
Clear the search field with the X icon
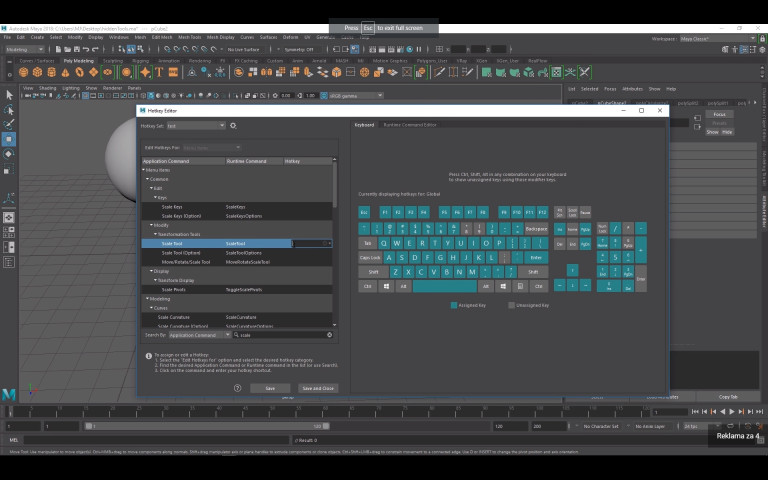click(x=330, y=335)
